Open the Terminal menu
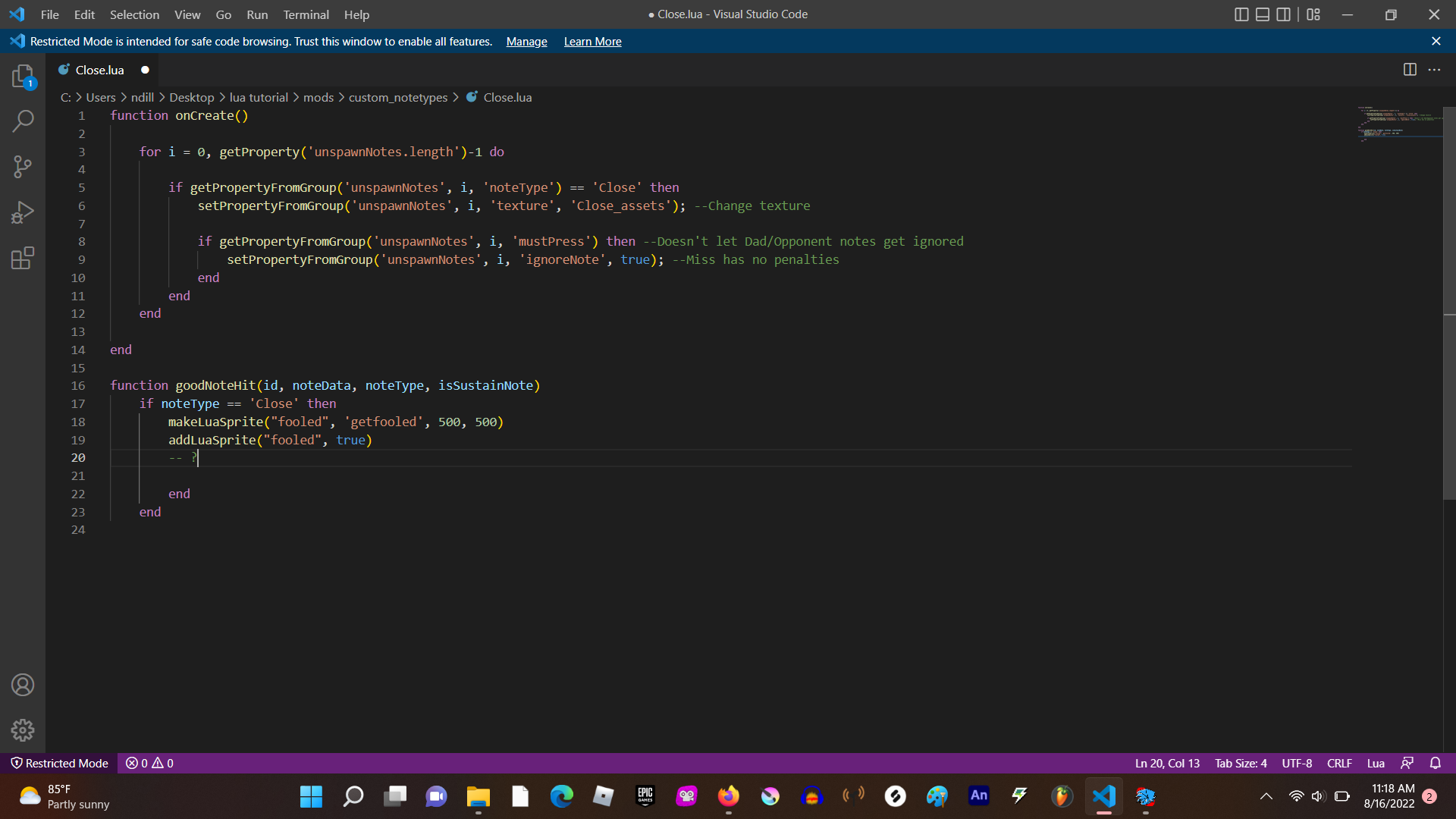Screen dimensions: 1456x819 point(306,14)
